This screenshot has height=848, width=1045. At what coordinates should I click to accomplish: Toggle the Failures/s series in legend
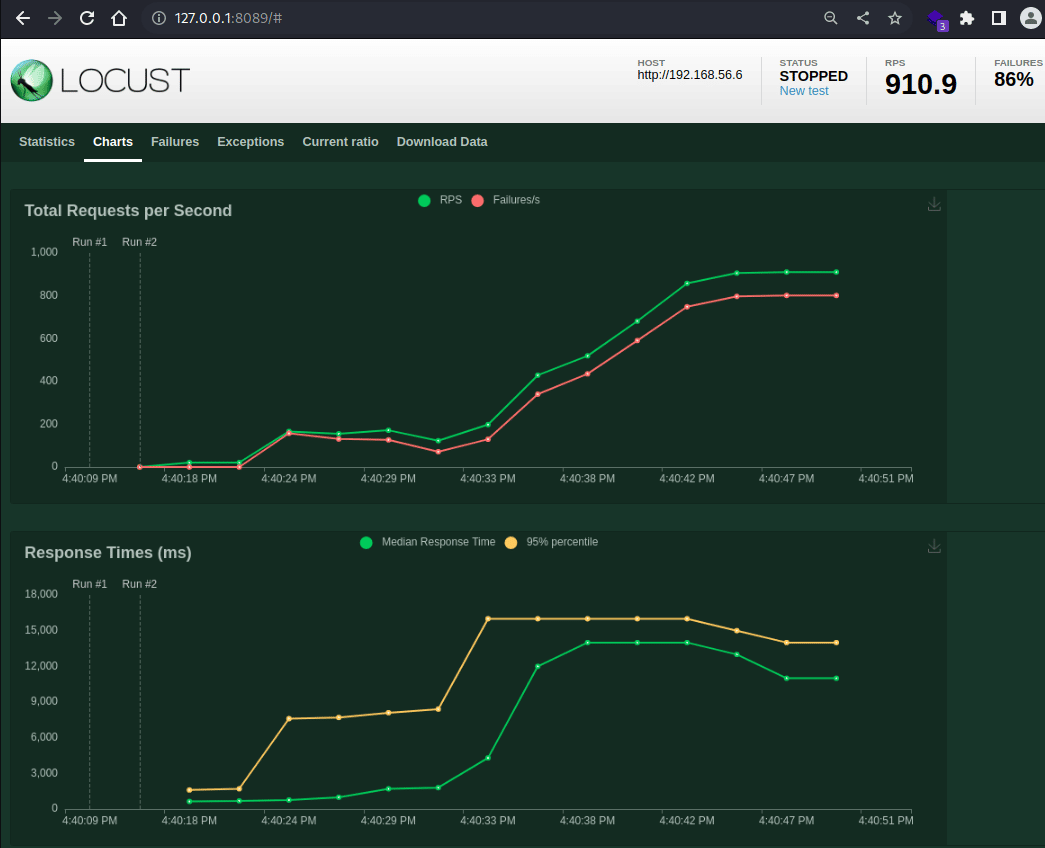pos(478,200)
